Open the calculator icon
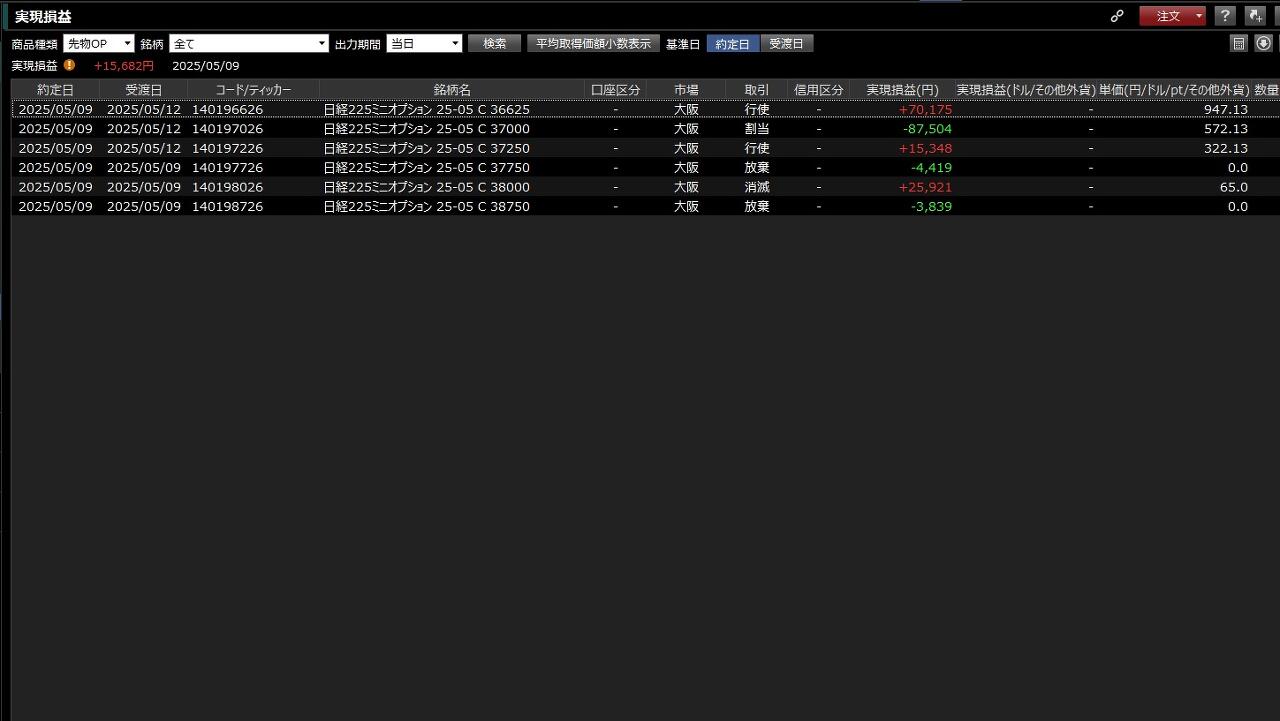 click(x=1238, y=43)
